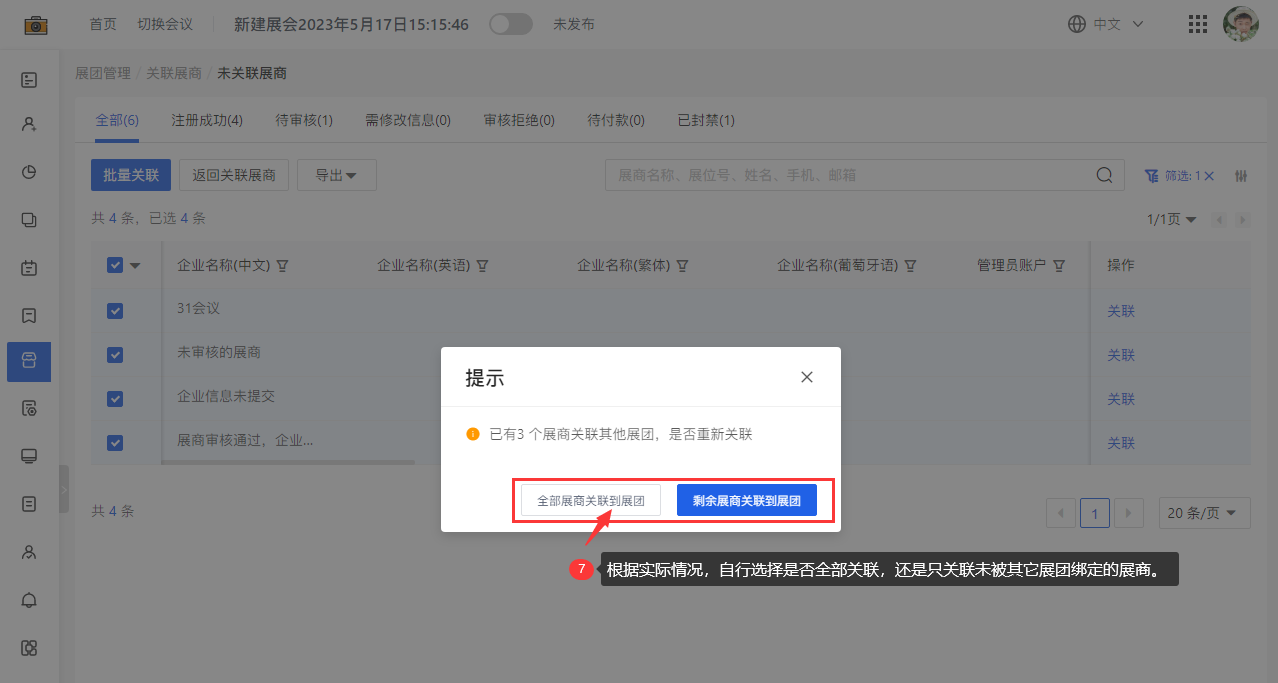Click the bell notification icon in sidebar
This screenshot has height=683, width=1278.
pos(29,600)
